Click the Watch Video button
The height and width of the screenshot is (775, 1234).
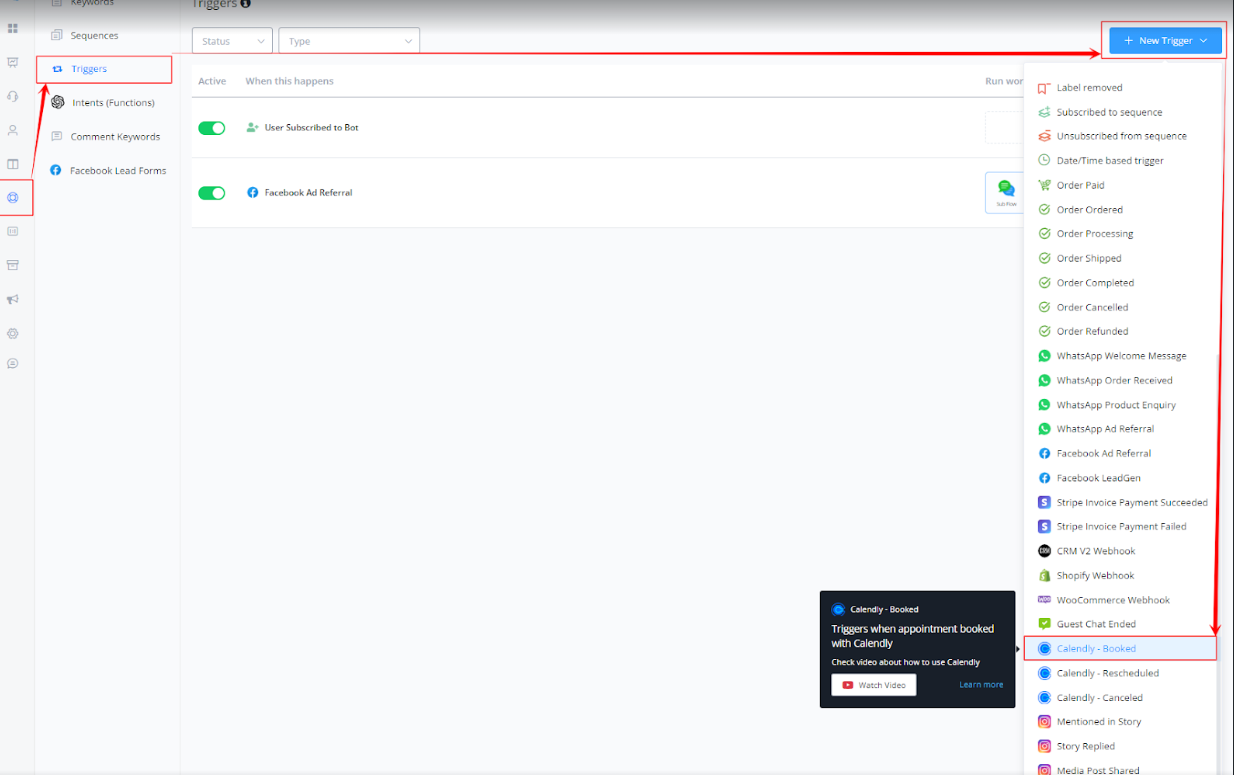tap(873, 685)
